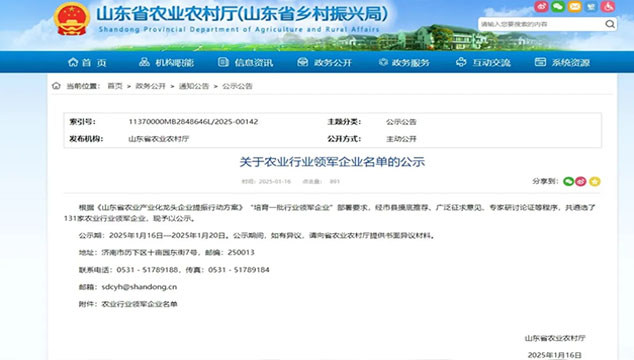Image resolution: width=634 pixels, height=360 pixels.
Task: Open the 系统资源 navigation menu
Action: 562,62
